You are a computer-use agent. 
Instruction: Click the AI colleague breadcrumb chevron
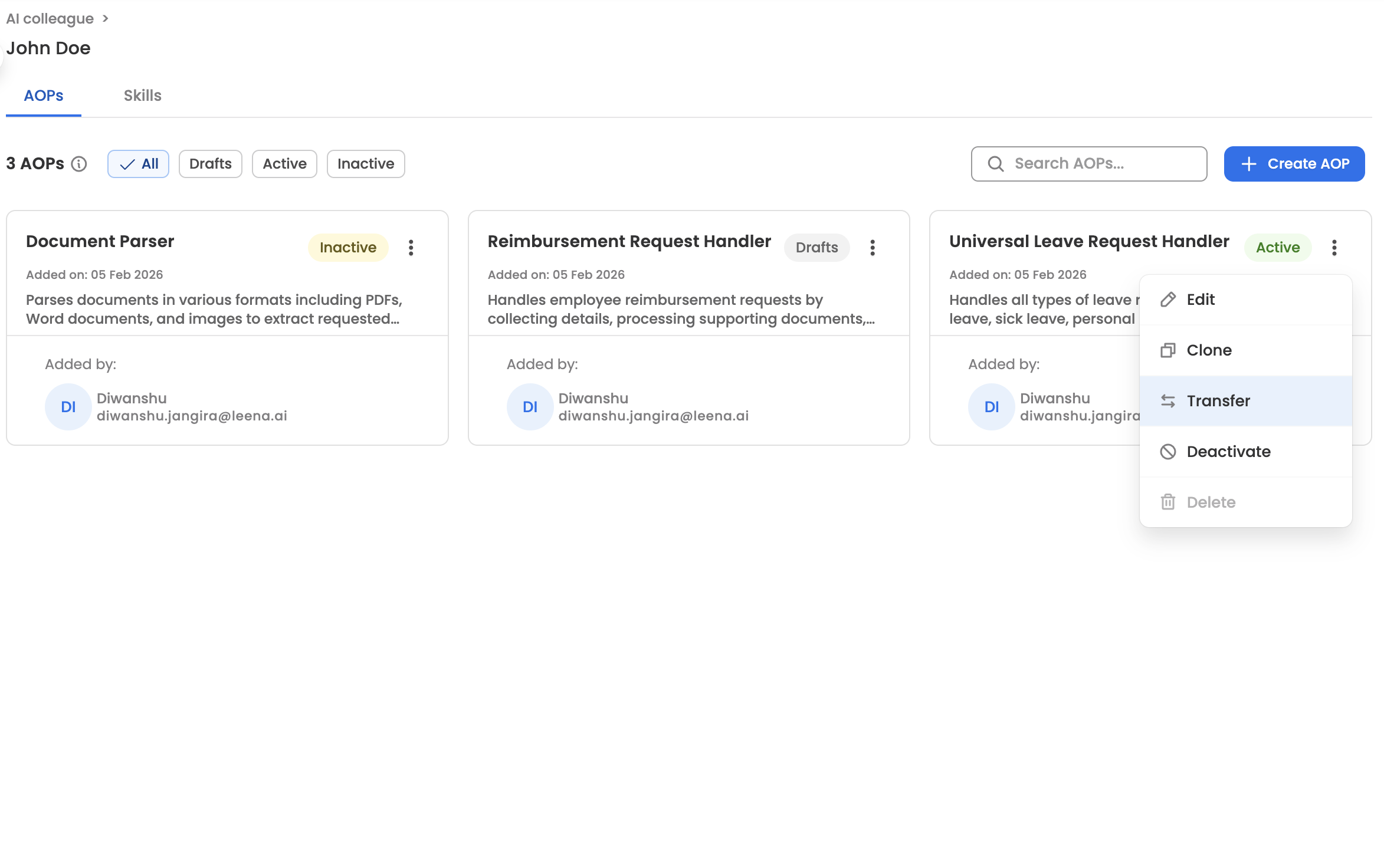pos(106,19)
